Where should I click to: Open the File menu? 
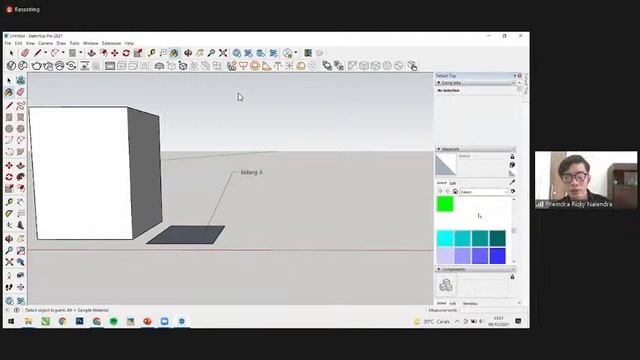tap(8, 43)
